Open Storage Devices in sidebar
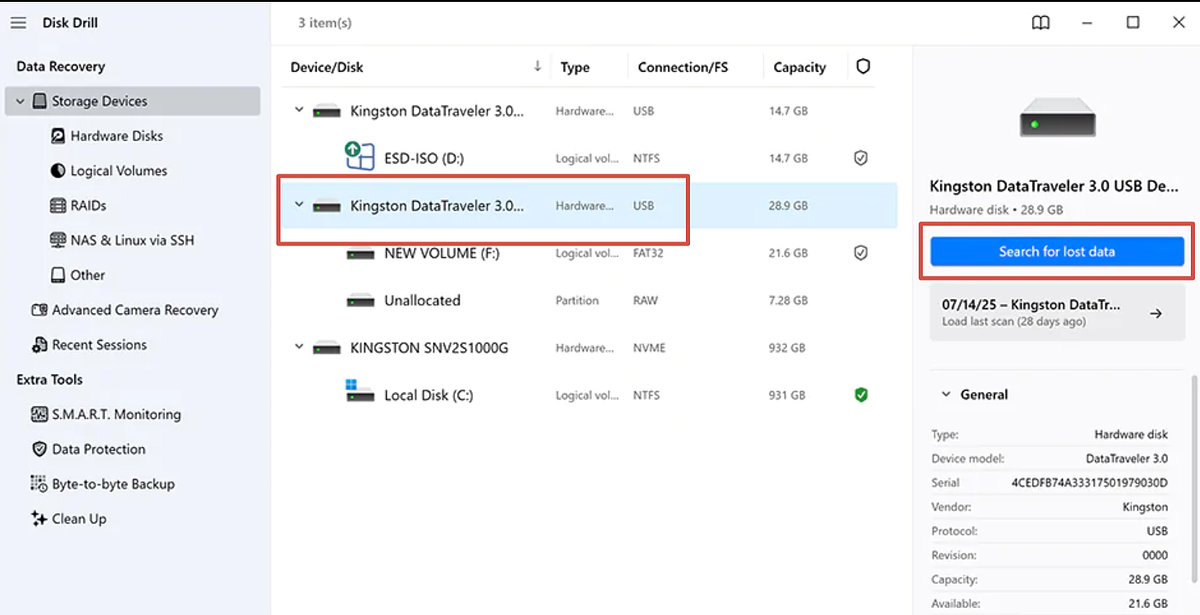The image size is (1200, 615). pos(133,101)
